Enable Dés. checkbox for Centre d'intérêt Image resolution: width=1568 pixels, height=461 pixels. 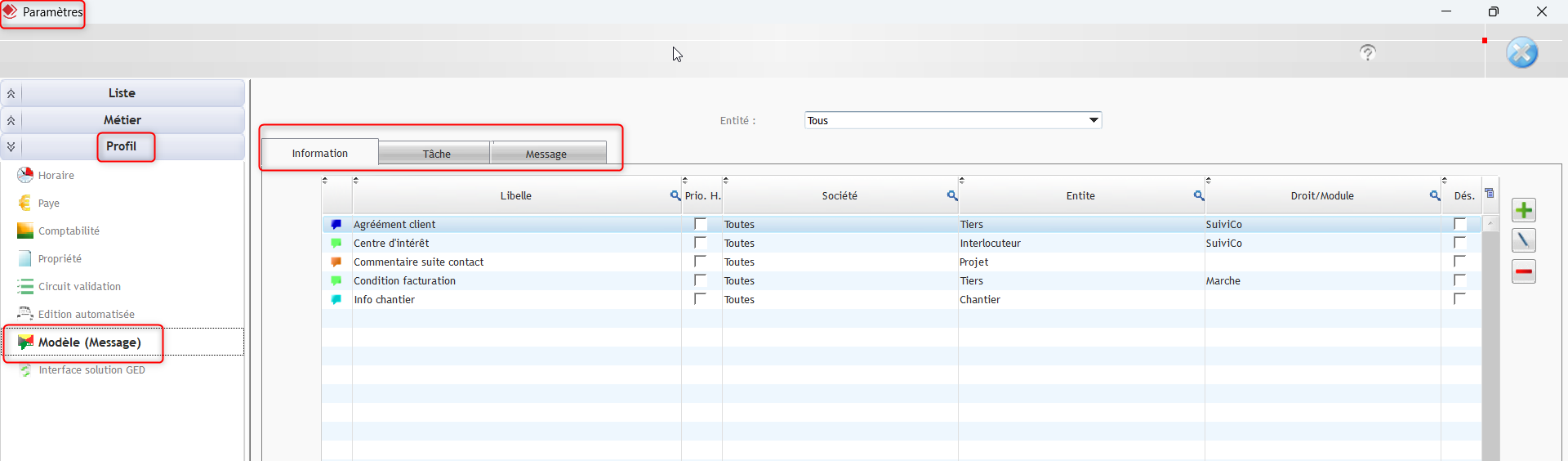click(x=1459, y=243)
